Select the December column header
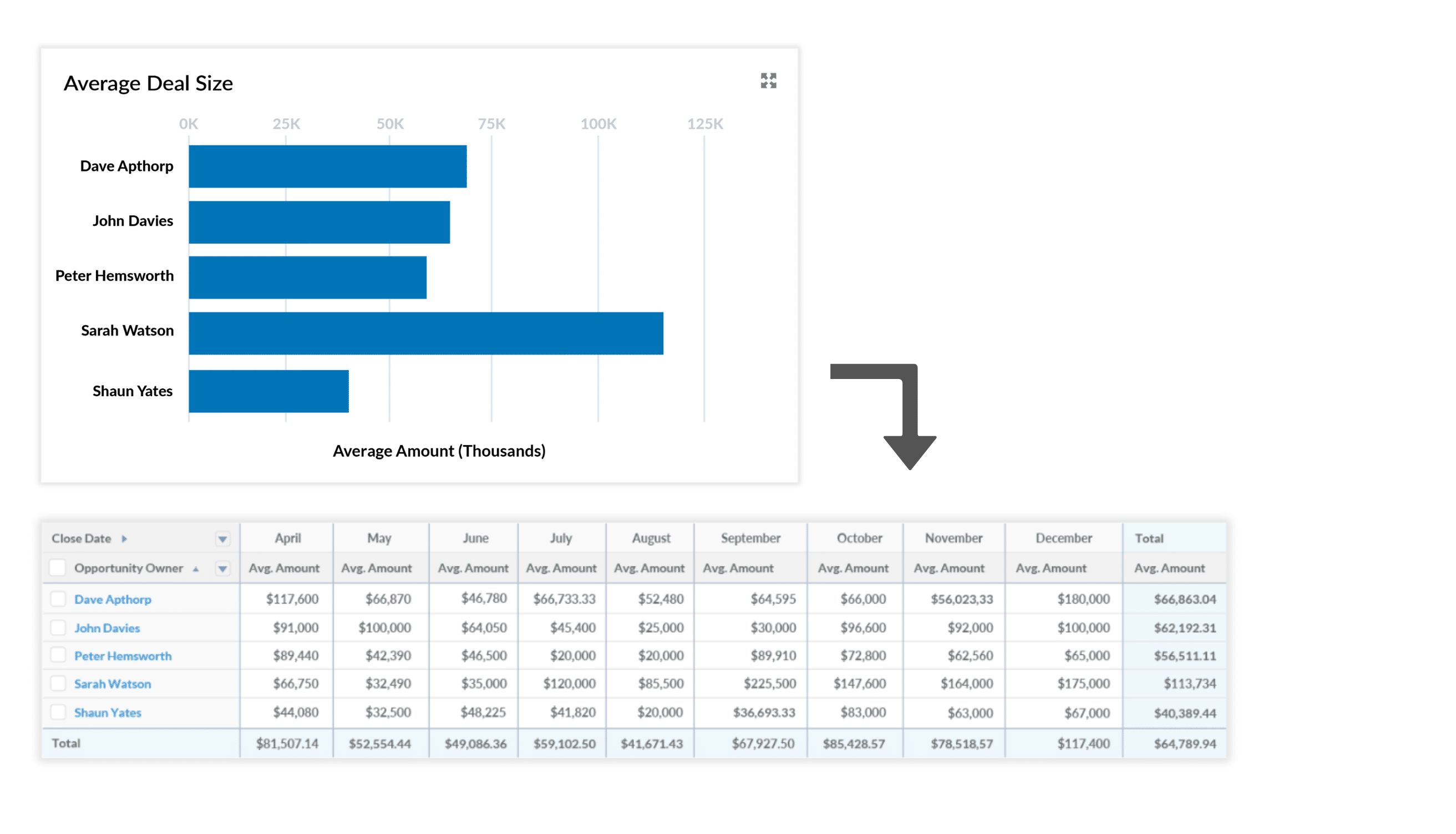The height and width of the screenshot is (834, 1456). (x=1063, y=538)
